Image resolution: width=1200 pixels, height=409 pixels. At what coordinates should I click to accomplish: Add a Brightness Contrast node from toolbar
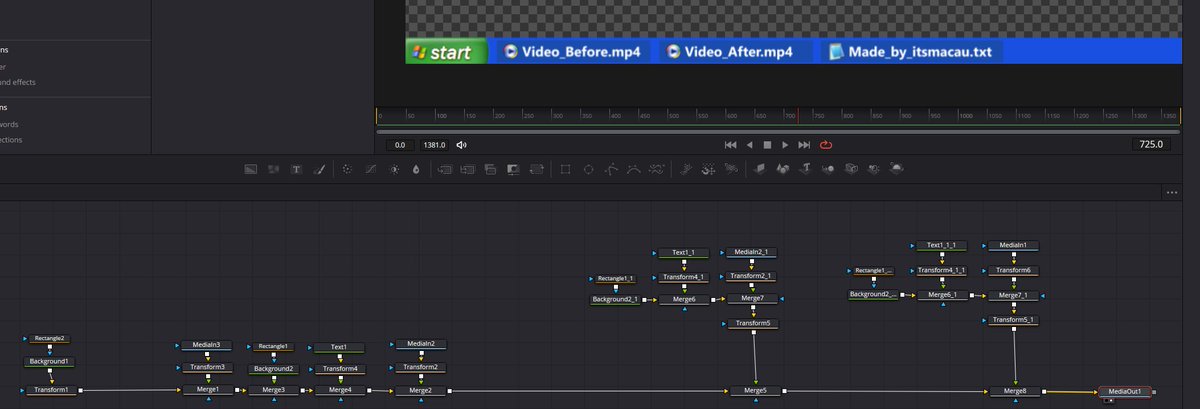(x=393, y=169)
